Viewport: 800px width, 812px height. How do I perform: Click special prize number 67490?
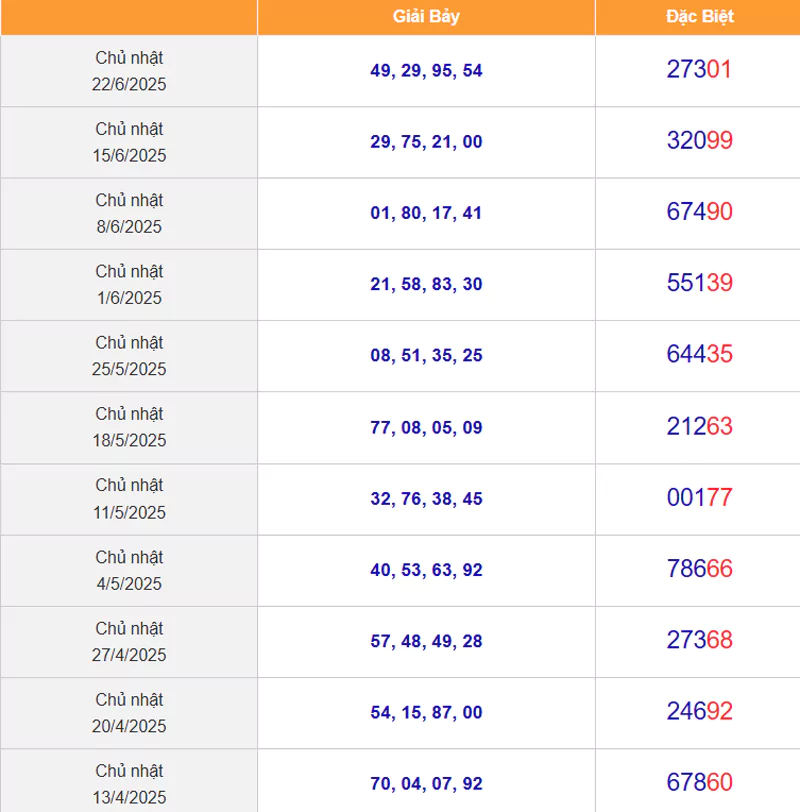[x=700, y=212]
